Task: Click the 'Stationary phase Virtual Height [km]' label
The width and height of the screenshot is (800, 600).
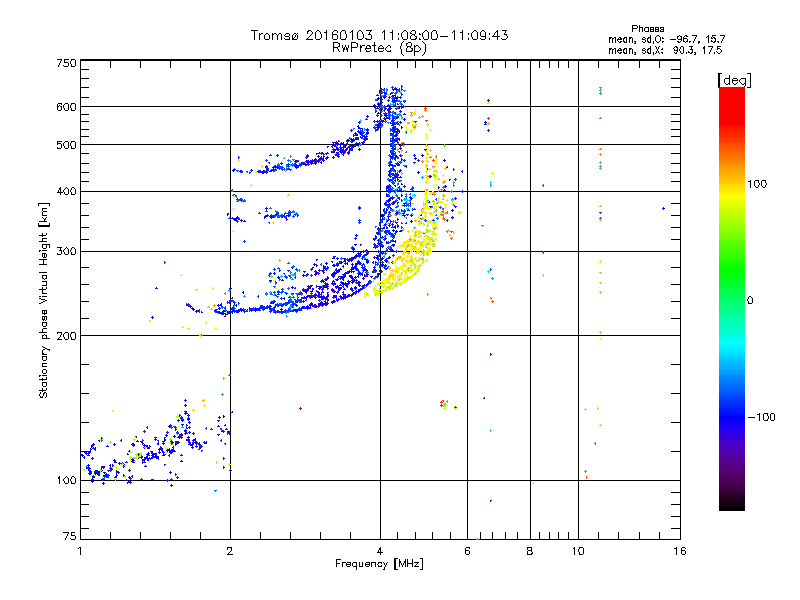Action: click(x=43, y=300)
